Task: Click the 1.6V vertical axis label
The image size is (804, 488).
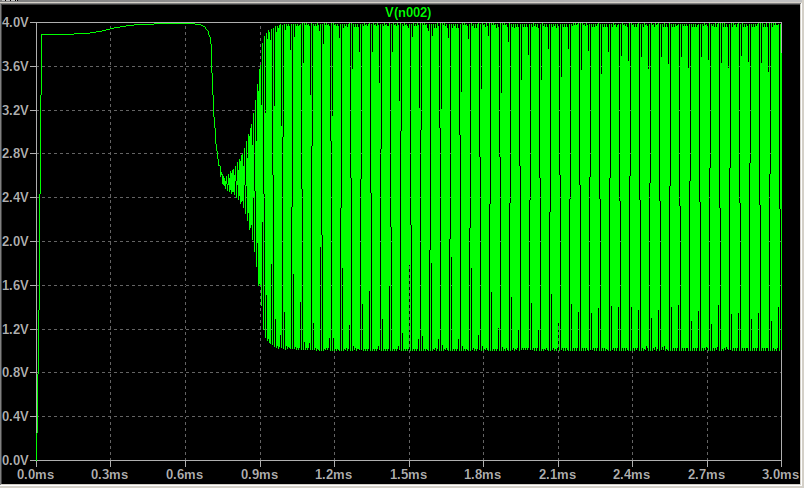Action: (x=16, y=286)
